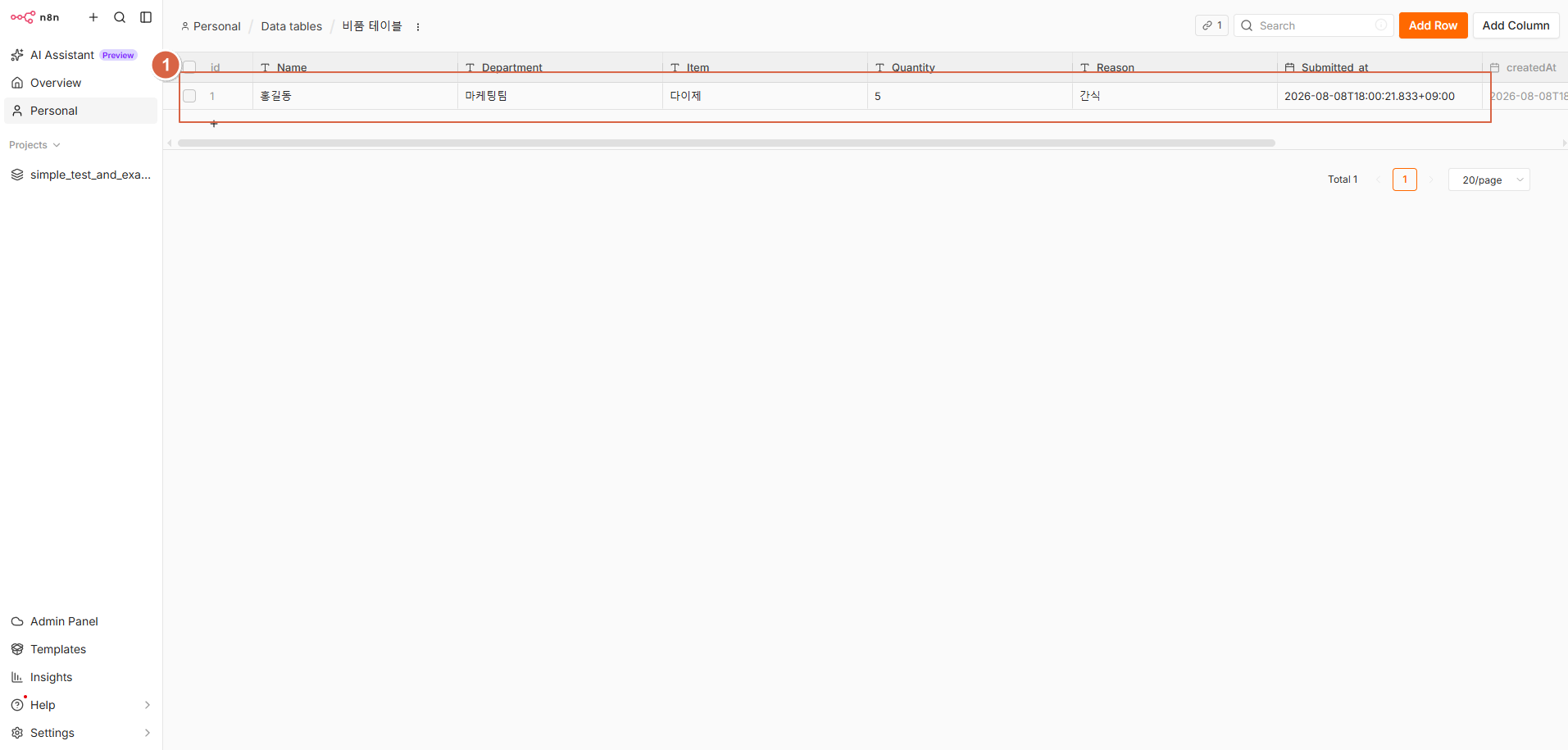This screenshot has height=750, width=1568.
Task: Expand the Settings submenu
Action: coord(80,733)
